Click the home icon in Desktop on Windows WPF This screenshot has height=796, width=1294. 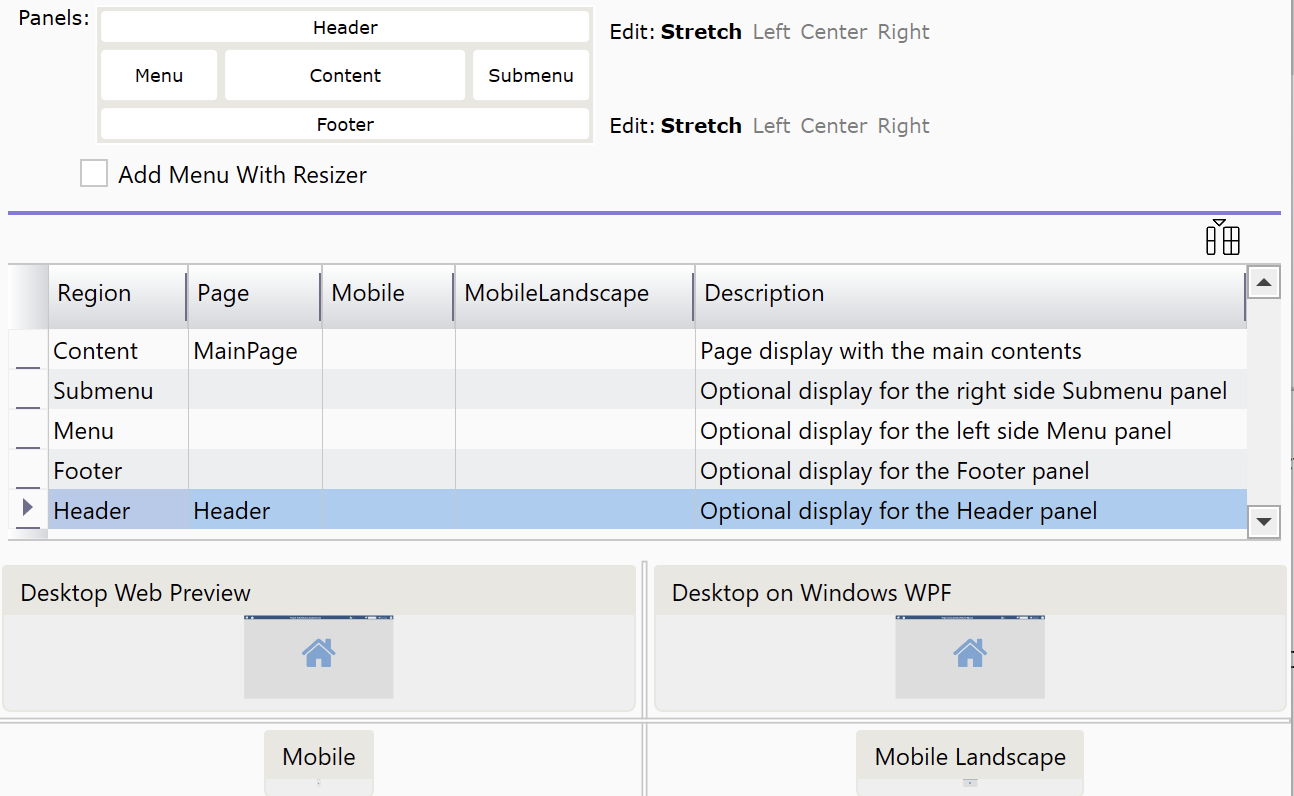coord(969,654)
